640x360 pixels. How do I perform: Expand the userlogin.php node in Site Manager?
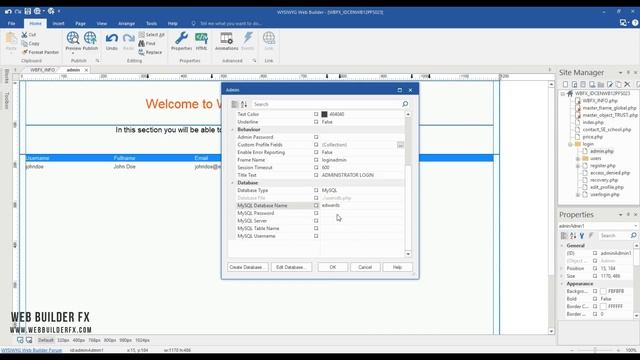pos(578,195)
